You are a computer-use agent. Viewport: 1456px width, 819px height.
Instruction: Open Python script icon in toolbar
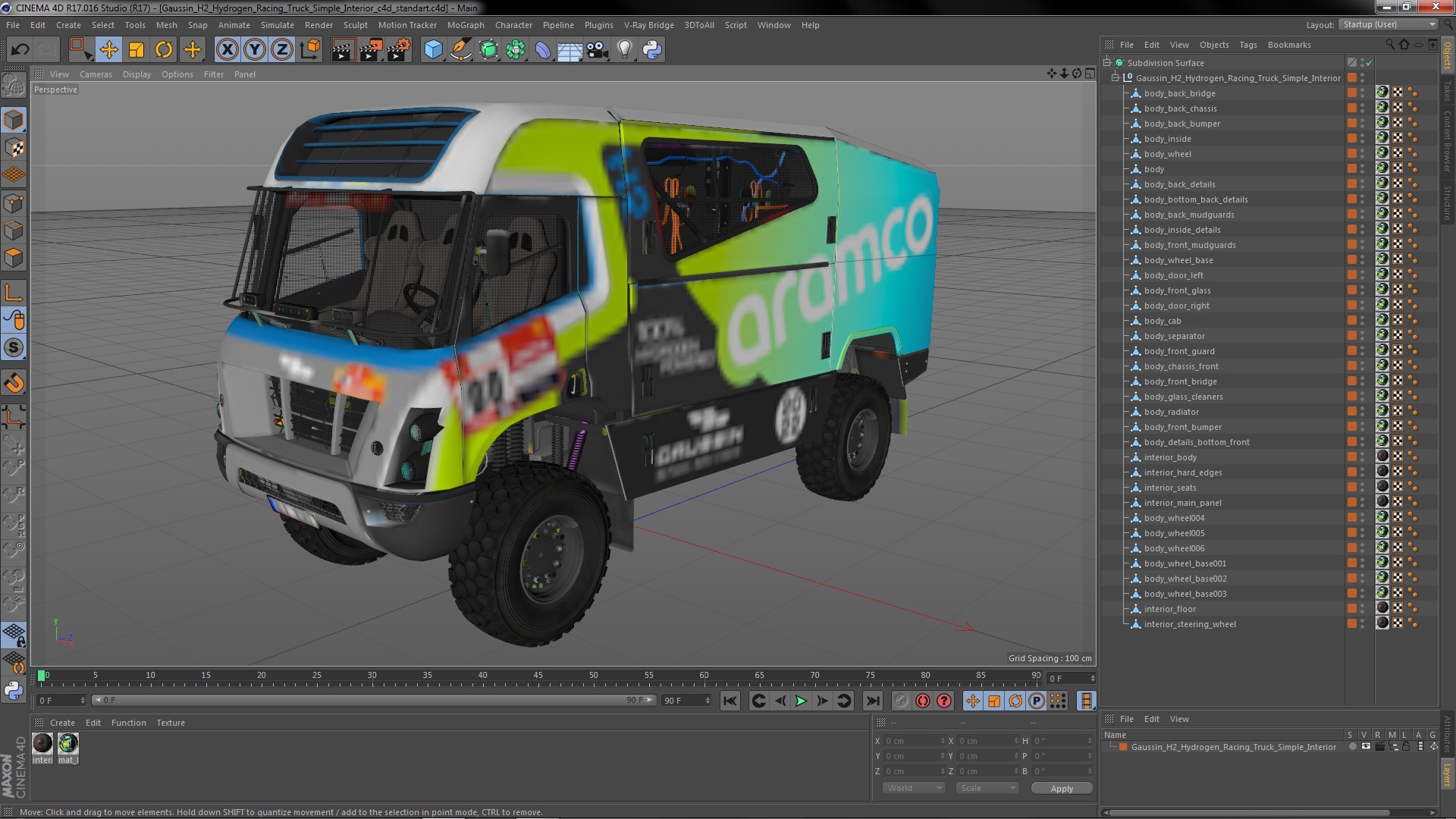[652, 50]
